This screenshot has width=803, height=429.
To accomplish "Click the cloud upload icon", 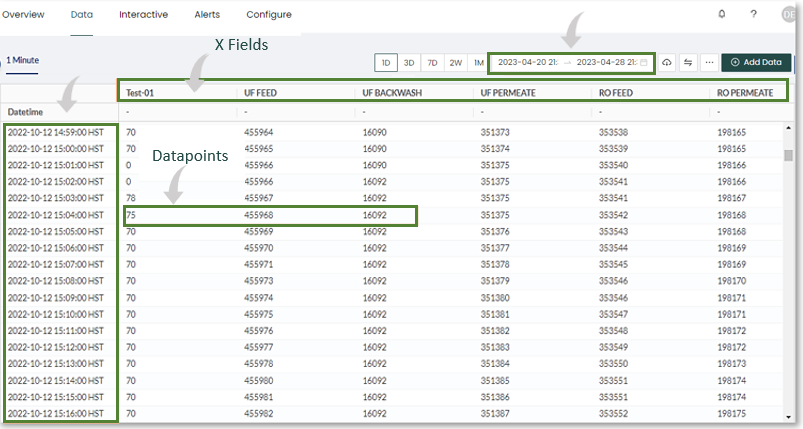I will pos(668,62).
